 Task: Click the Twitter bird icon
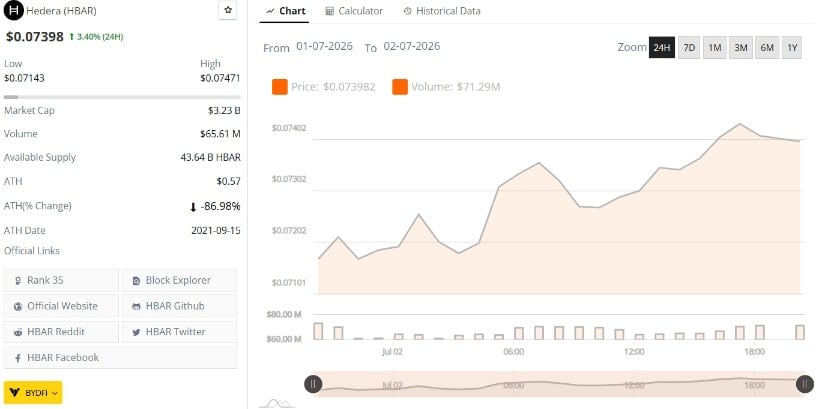click(x=137, y=333)
